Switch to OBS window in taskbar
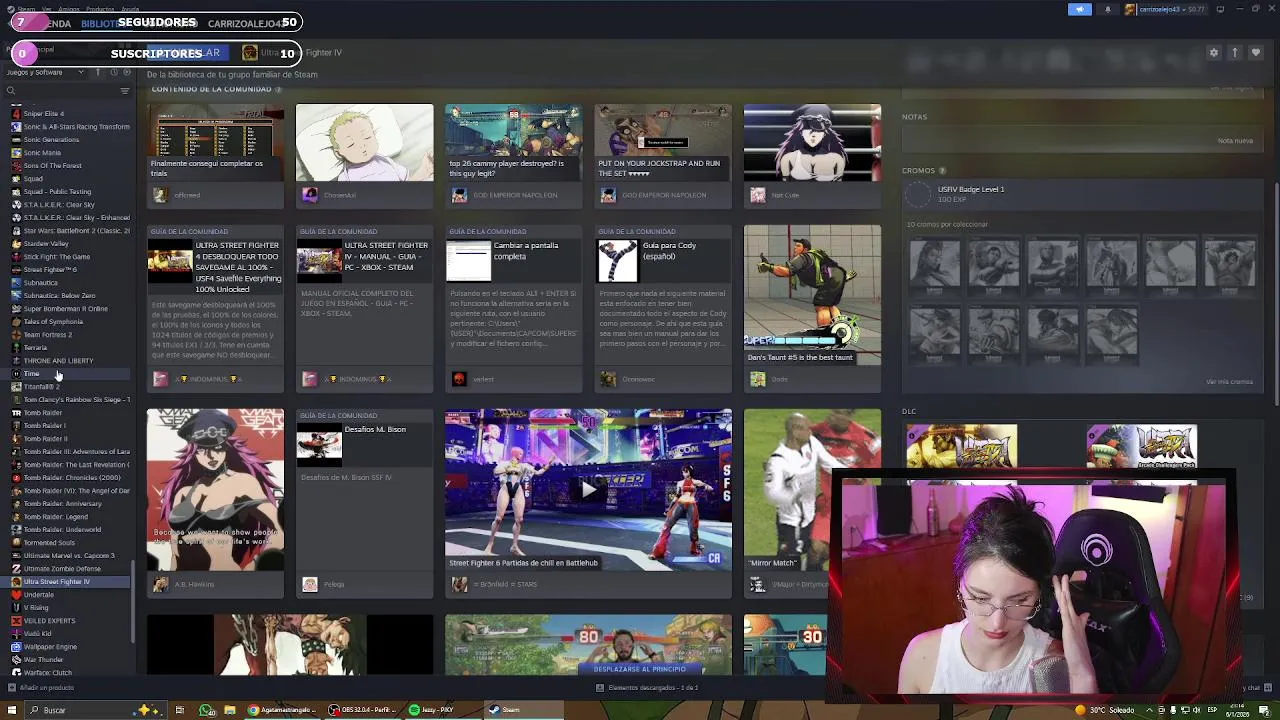This screenshot has height=720, width=1280. [365, 710]
